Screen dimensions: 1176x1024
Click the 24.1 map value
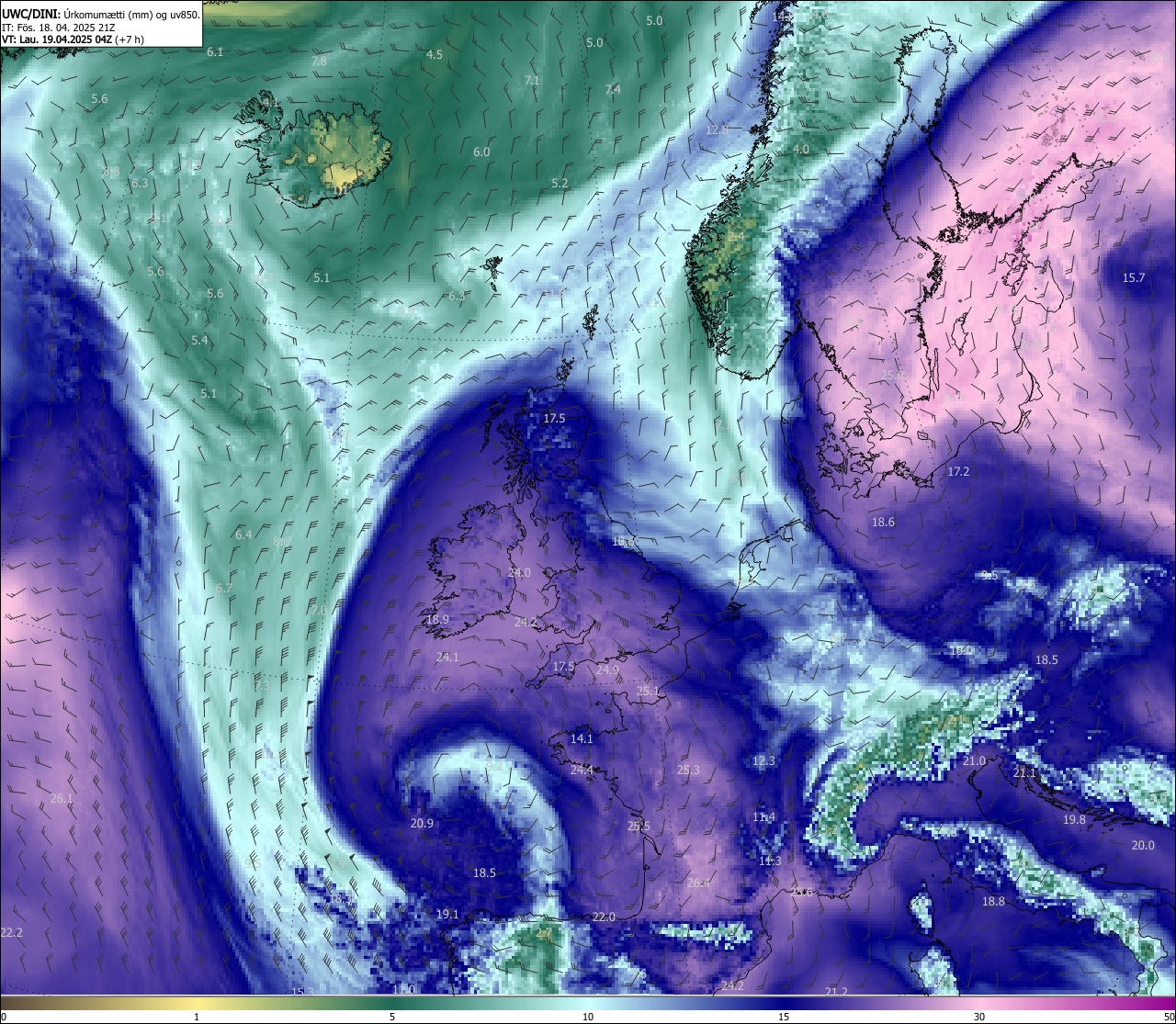pos(447,657)
